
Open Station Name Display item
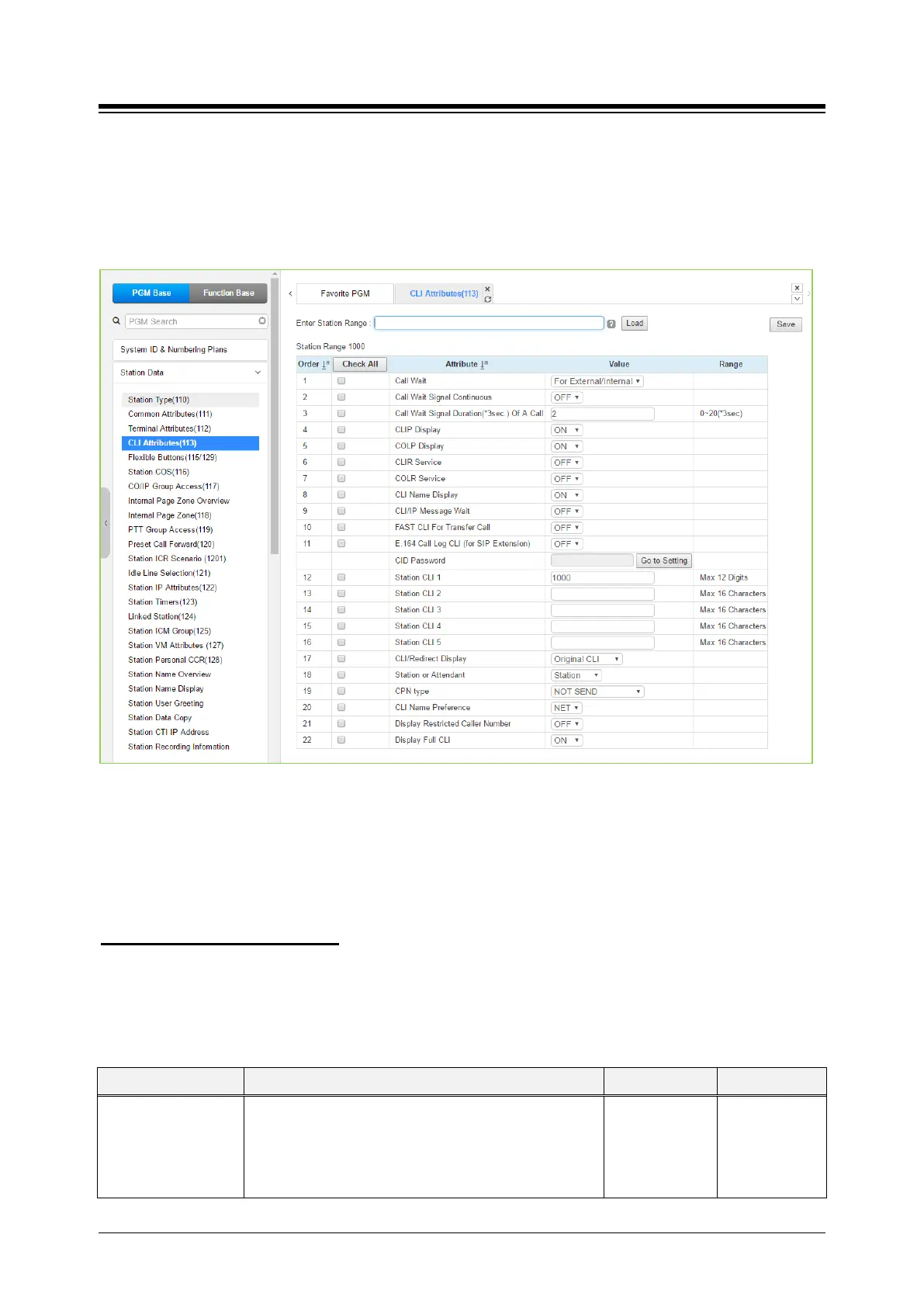click(x=166, y=688)
